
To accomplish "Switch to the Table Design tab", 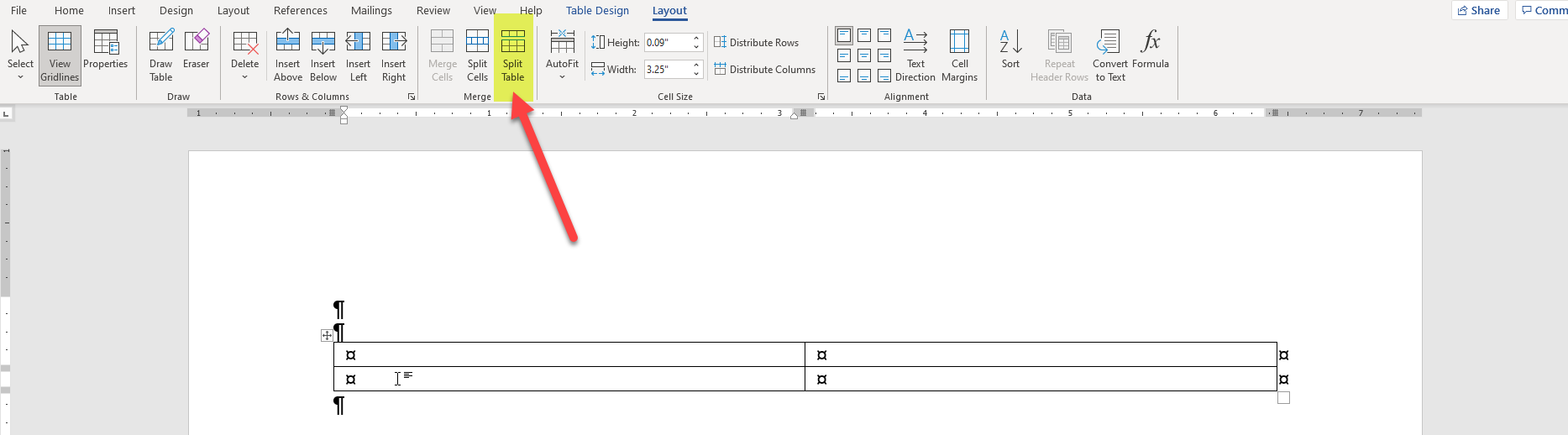I will [x=597, y=11].
